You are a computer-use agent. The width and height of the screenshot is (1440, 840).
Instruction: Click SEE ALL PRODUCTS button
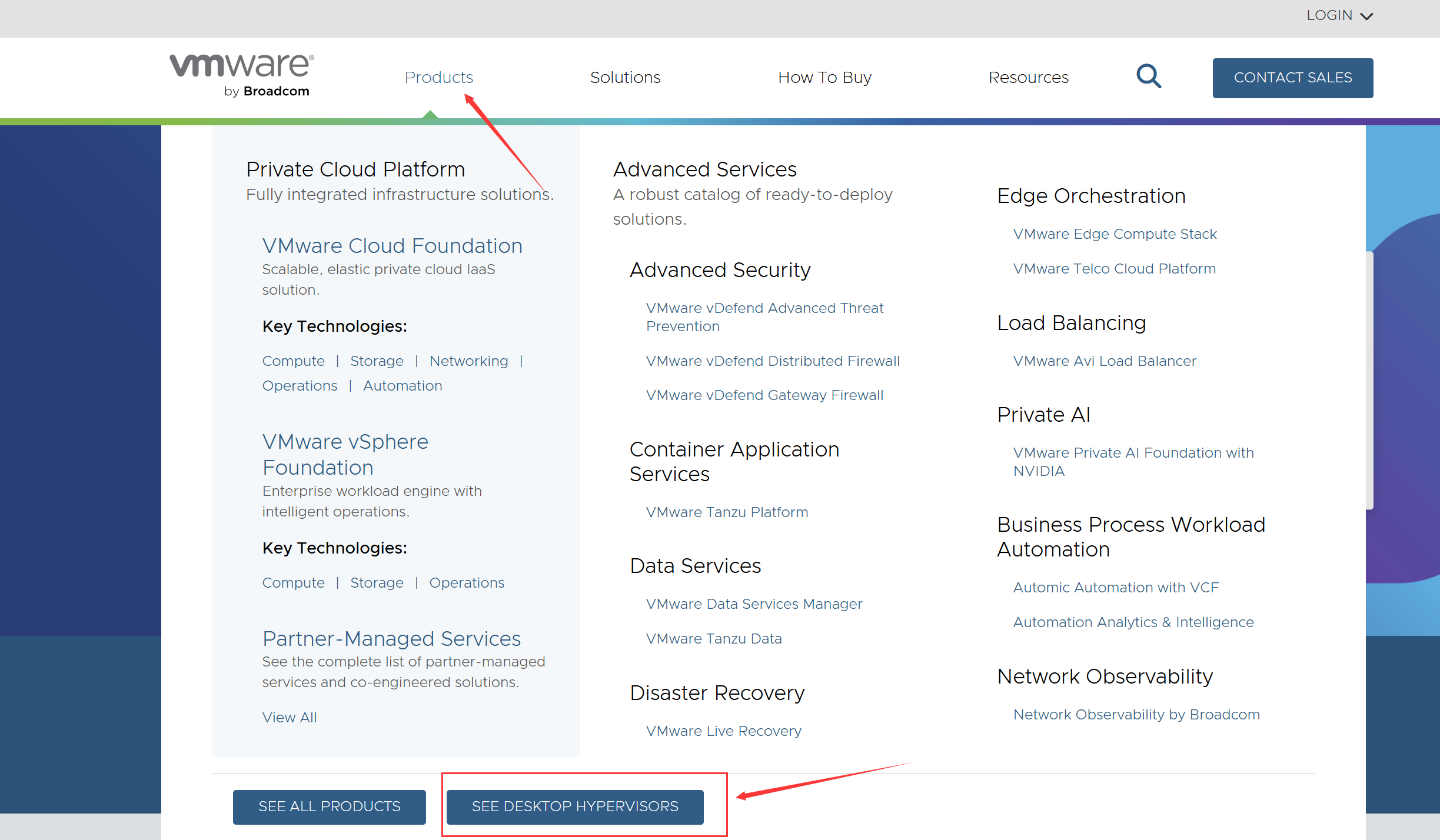pos(329,806)
